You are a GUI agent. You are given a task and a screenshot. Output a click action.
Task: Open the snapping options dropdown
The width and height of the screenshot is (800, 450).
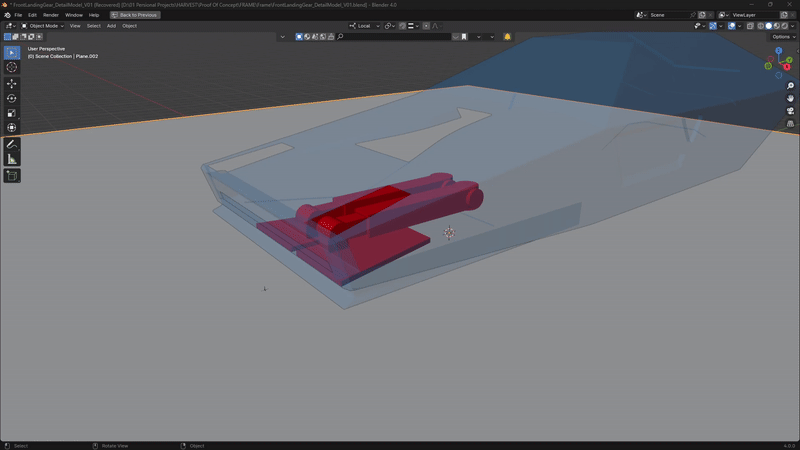point(413,26)
